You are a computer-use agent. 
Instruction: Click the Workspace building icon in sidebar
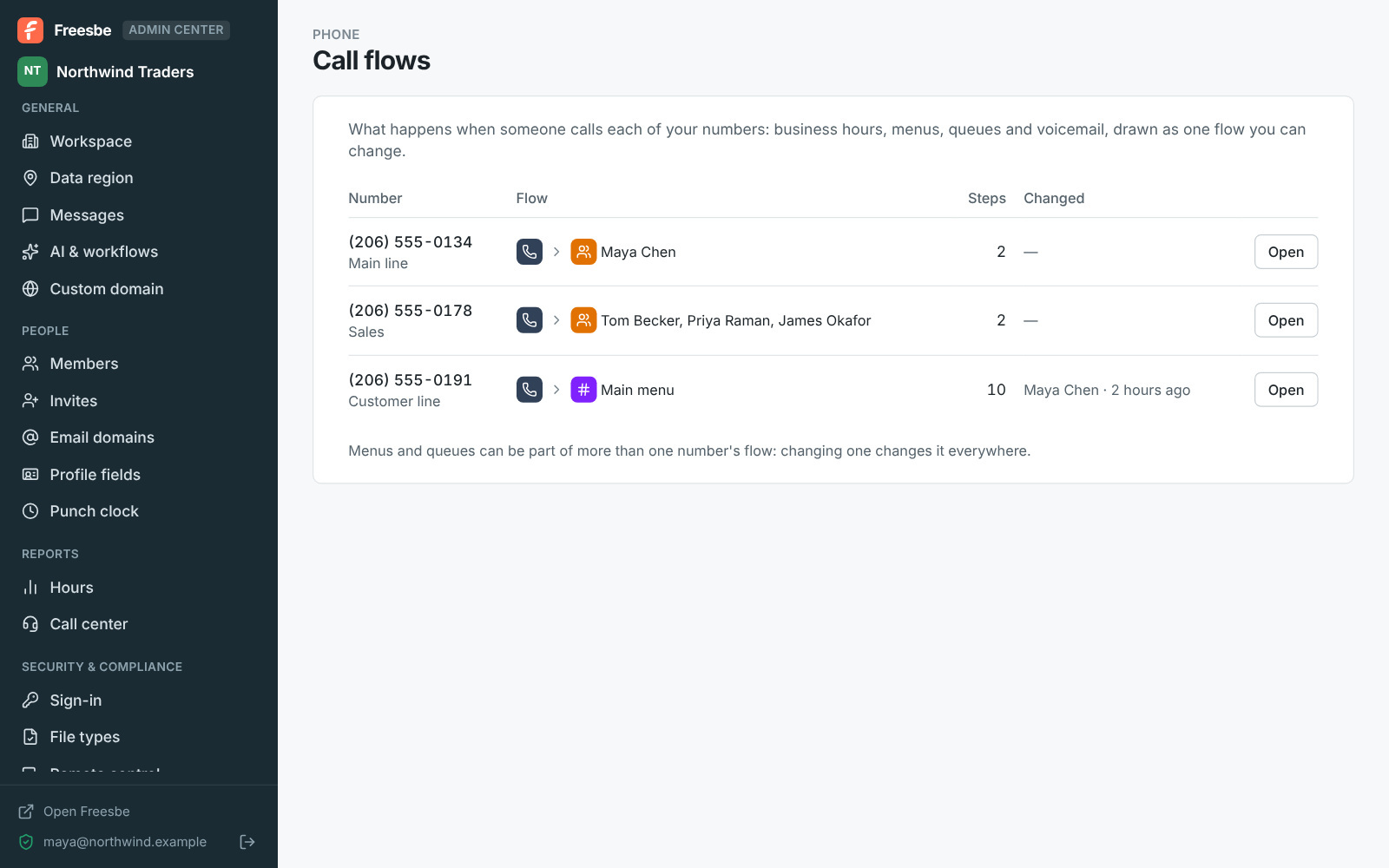30,141
